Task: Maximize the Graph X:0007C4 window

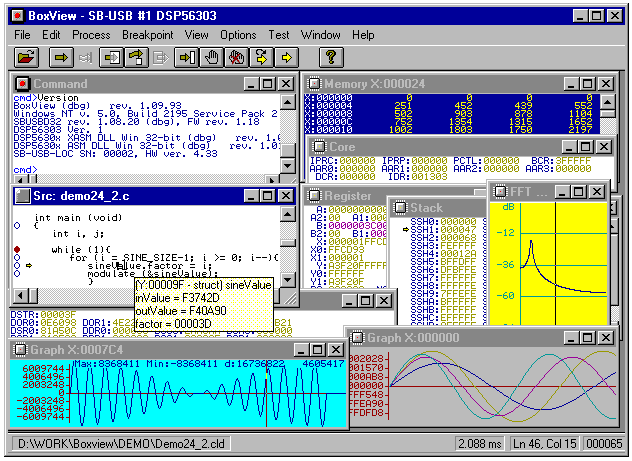Action: pyautogui.click(x=318, y=350)
